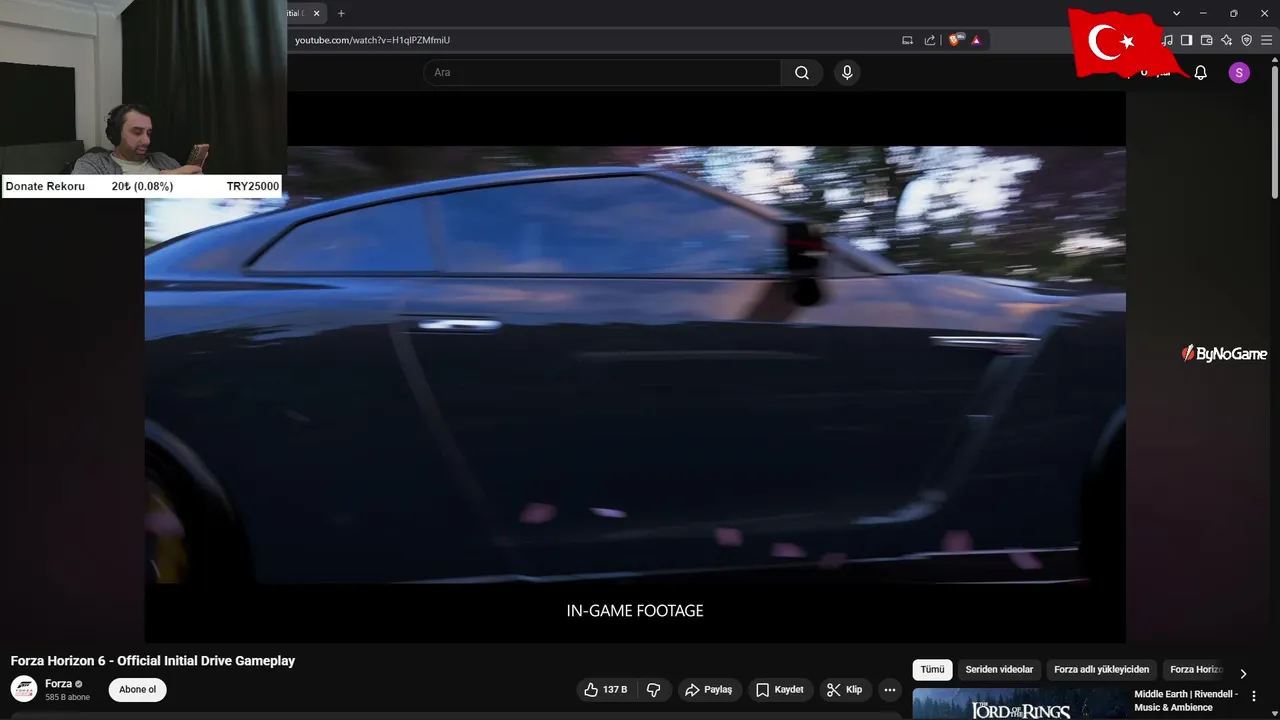Open the purple S account avatar
The width and height of the screenshot is (1280, 720).
point(1239,72)
